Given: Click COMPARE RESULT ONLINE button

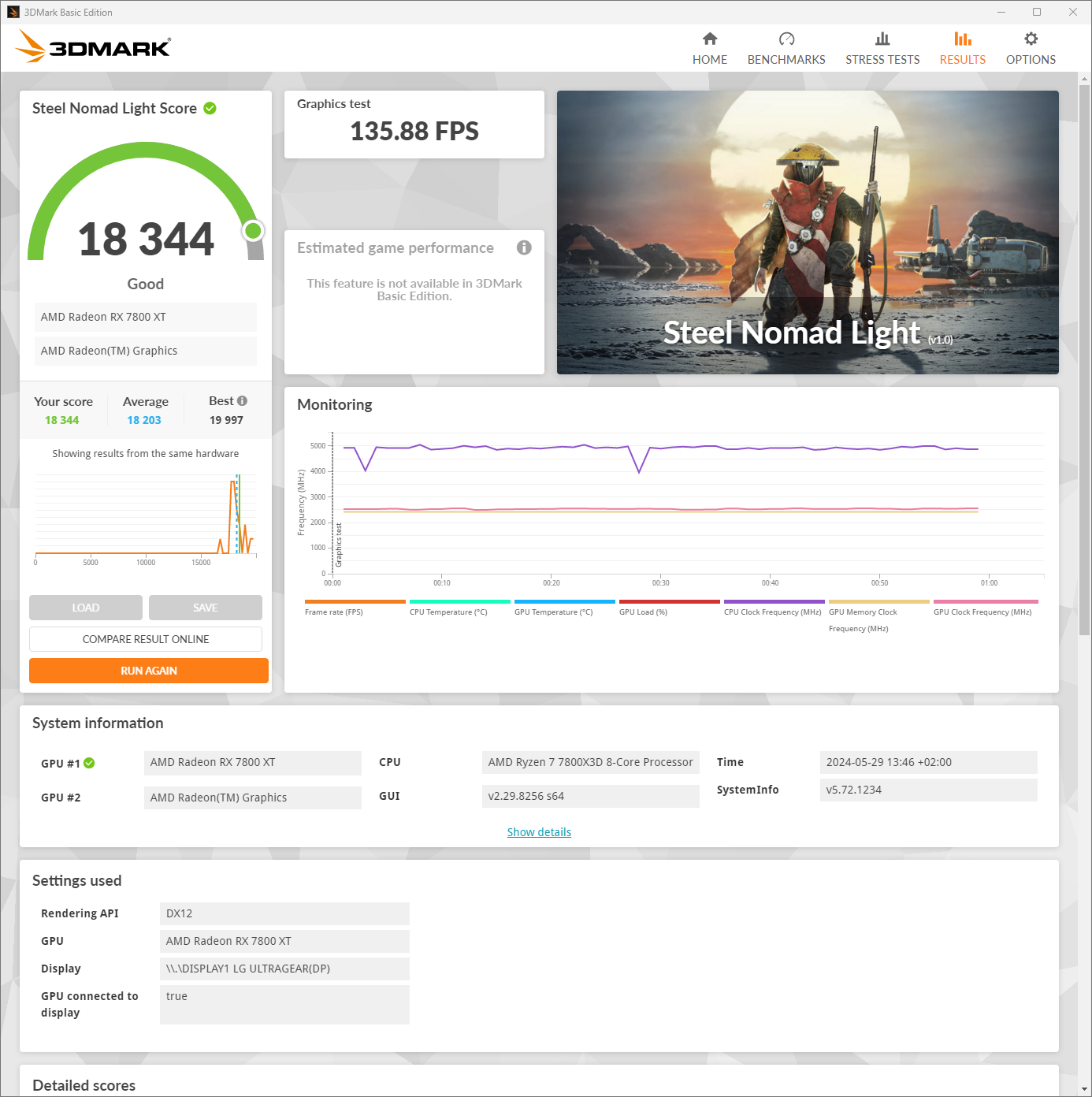Looking at the screenshot, I should (146, 639).
